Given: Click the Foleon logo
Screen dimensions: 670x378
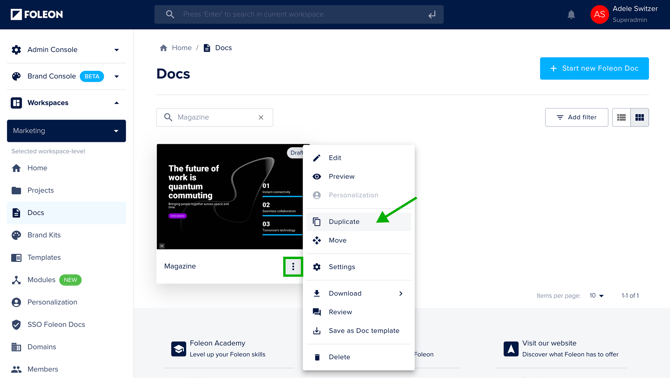Looking at the screenshot, I should click(x=37, y=15).
